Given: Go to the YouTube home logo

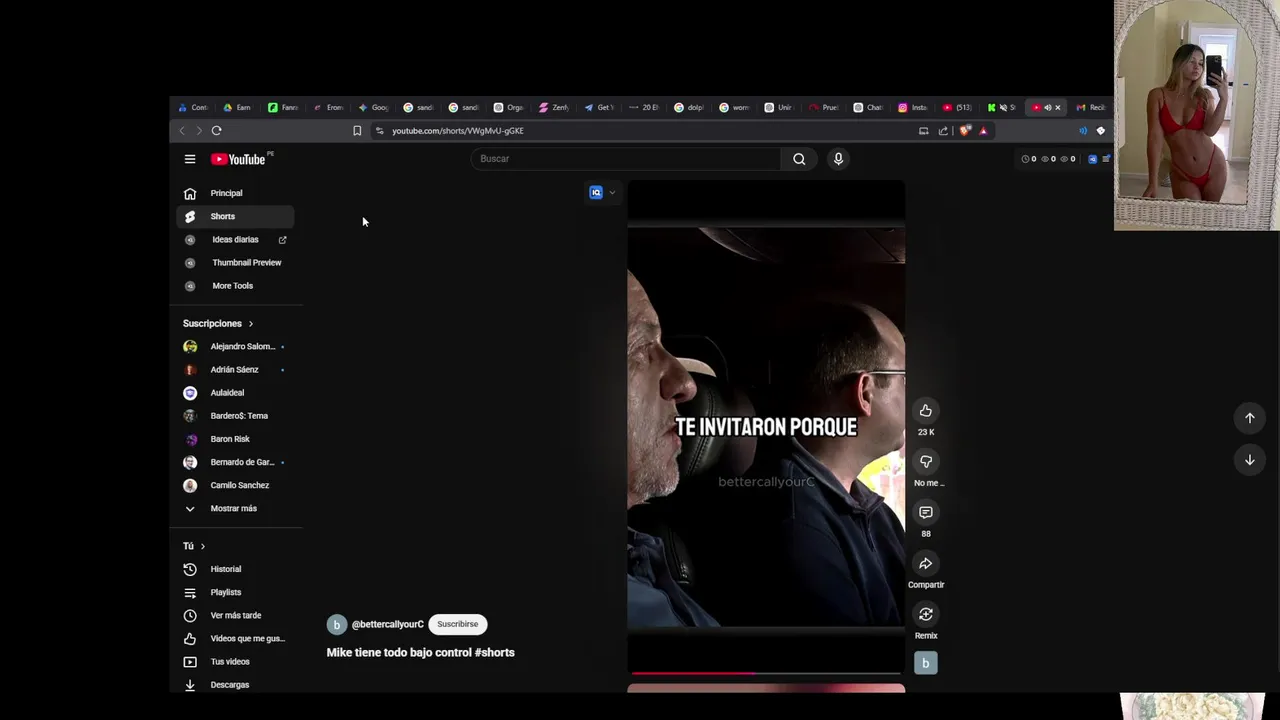Looking at the screenshot, I should click(238, 159).
